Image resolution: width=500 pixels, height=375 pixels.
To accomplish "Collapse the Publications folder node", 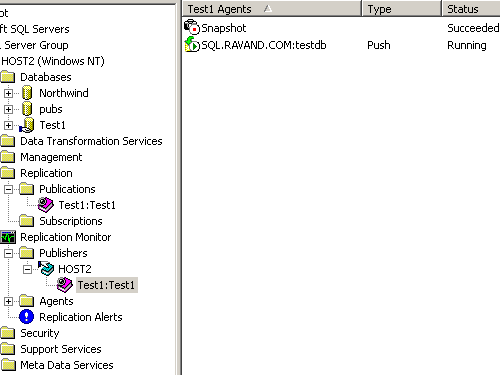I will 8,189.
